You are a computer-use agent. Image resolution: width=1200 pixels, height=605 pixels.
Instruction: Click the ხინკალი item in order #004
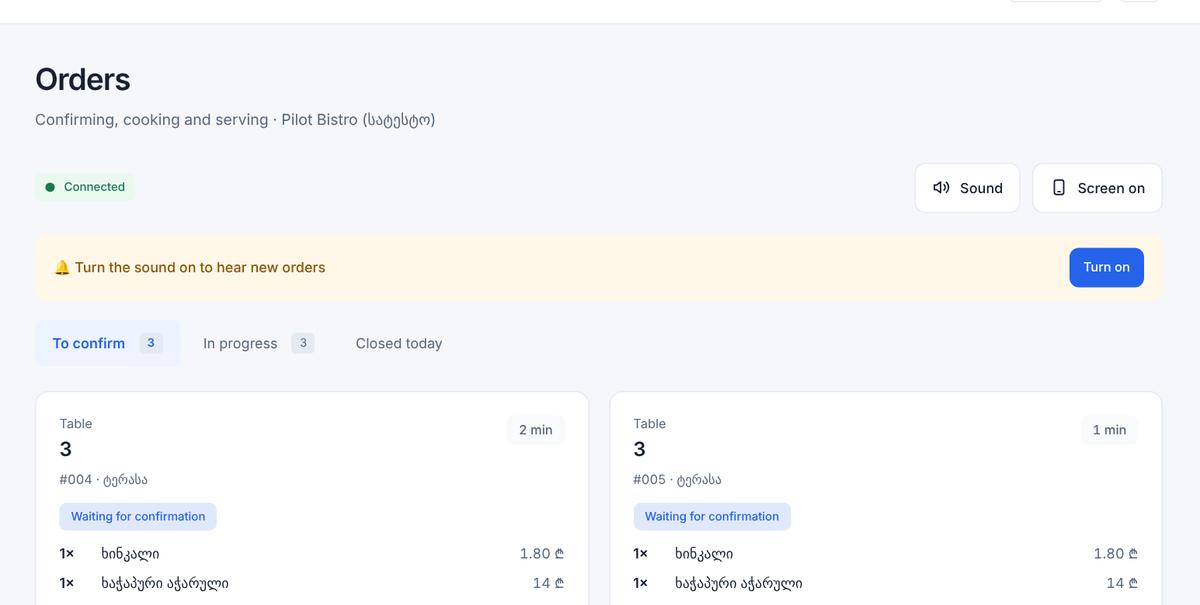pos(130,554)
